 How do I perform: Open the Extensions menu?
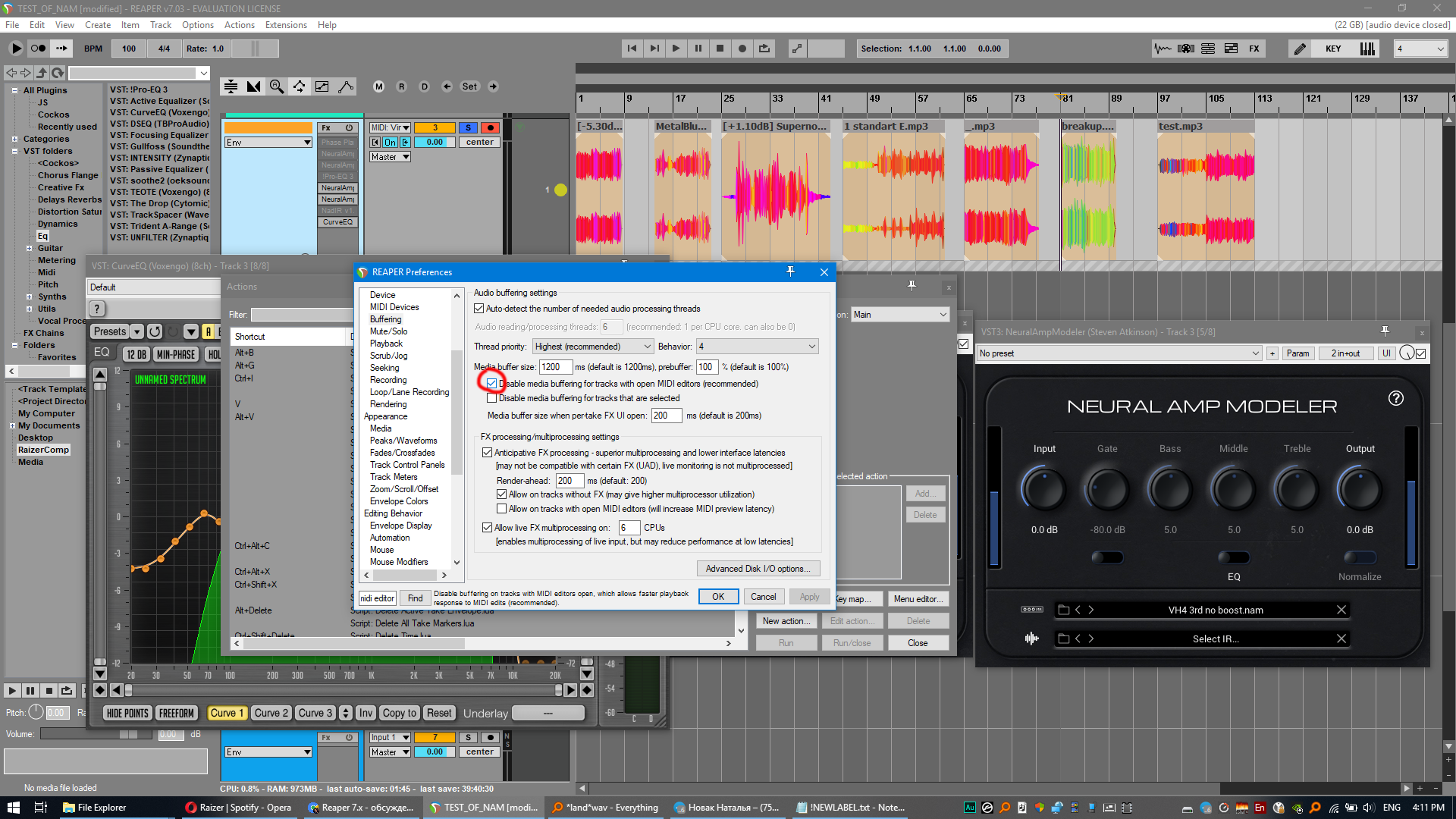[286, 25]
